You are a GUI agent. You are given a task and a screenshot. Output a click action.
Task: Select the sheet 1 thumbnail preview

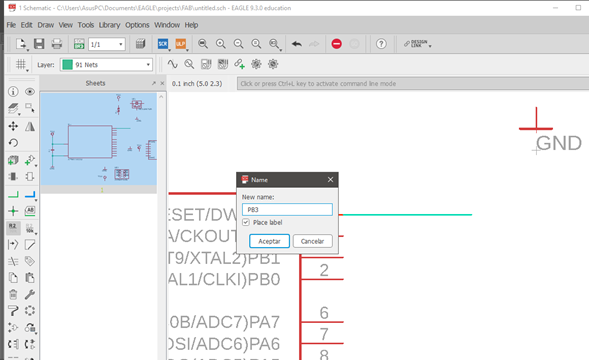98,139
